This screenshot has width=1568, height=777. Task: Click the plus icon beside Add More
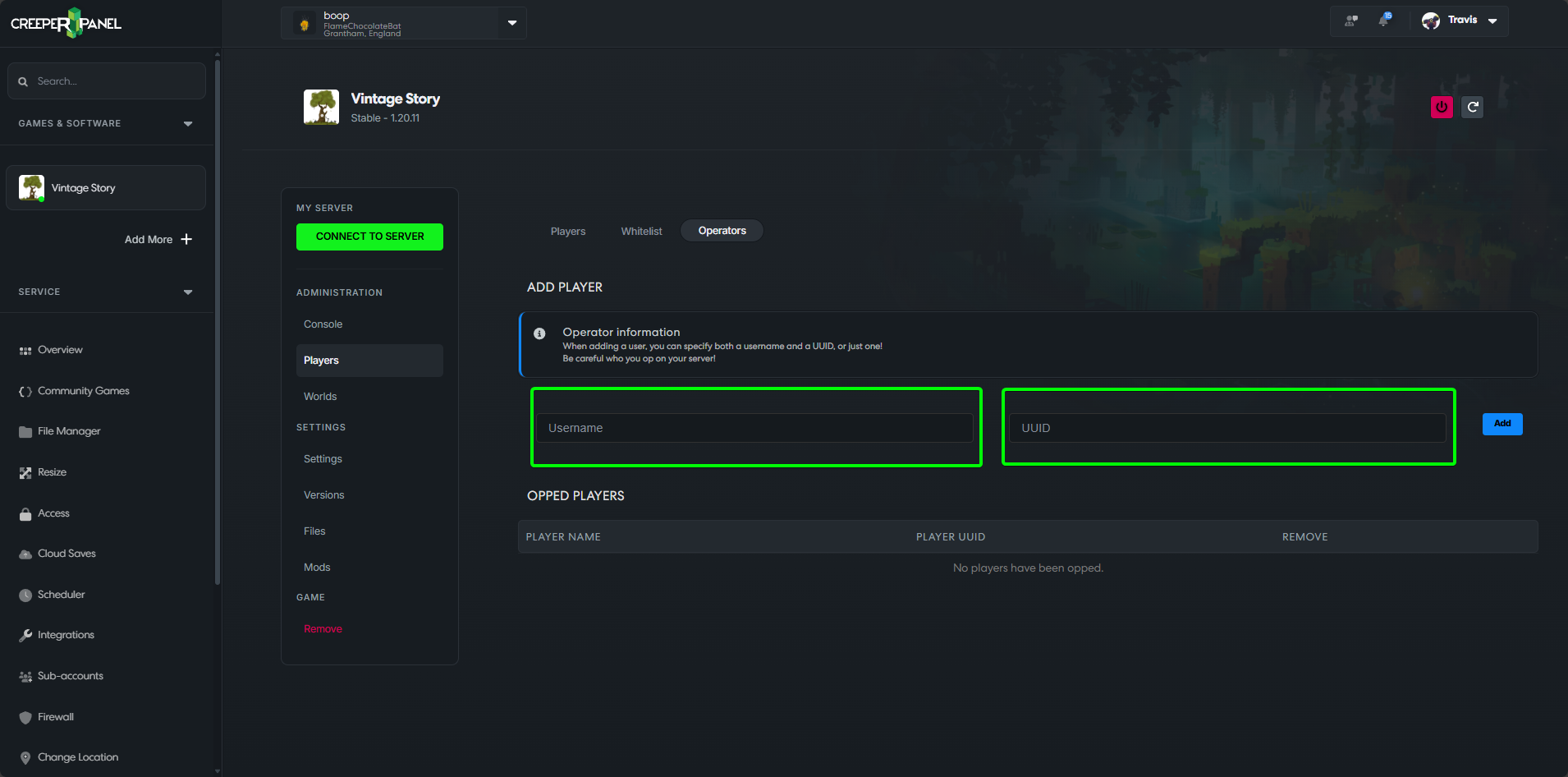186,239
